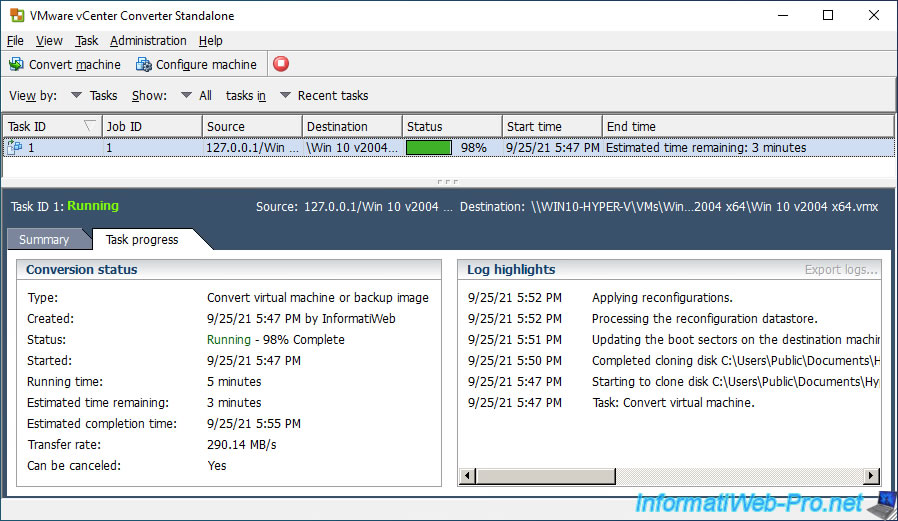Viewport: 898px width, 521px height.
Task: Click the 9/25/21 5:55 PM completion time
Action: (x=254, y=424)
